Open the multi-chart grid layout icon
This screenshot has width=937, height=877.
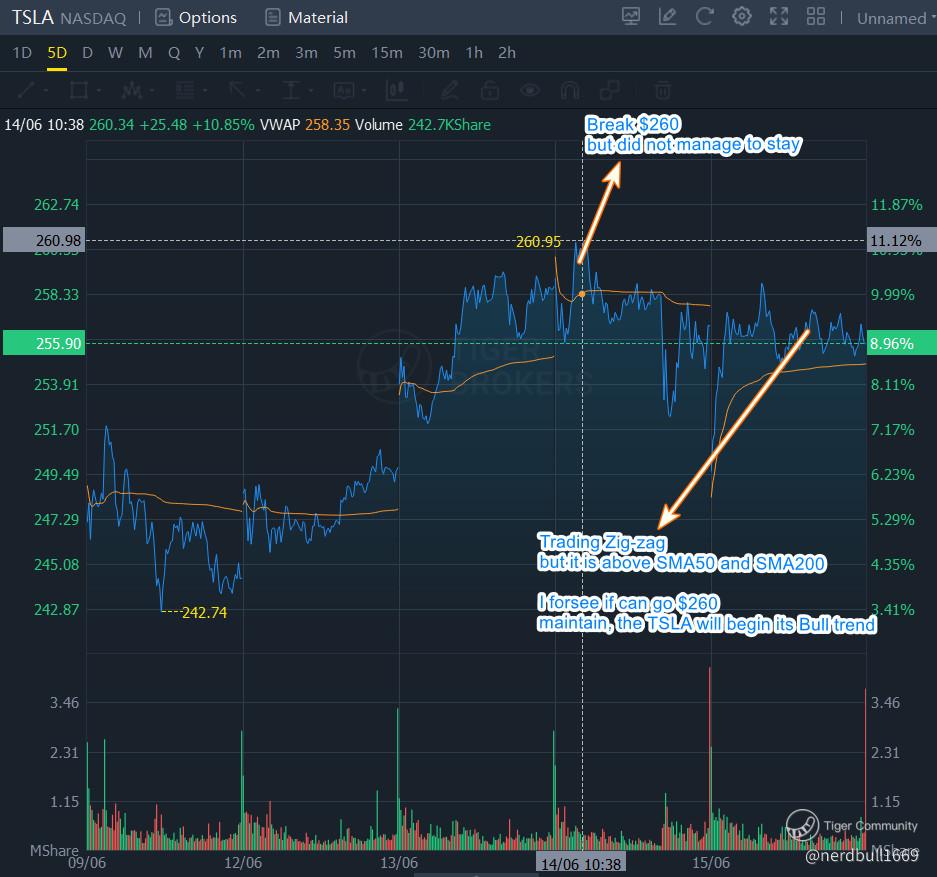(x=816, y=17)
